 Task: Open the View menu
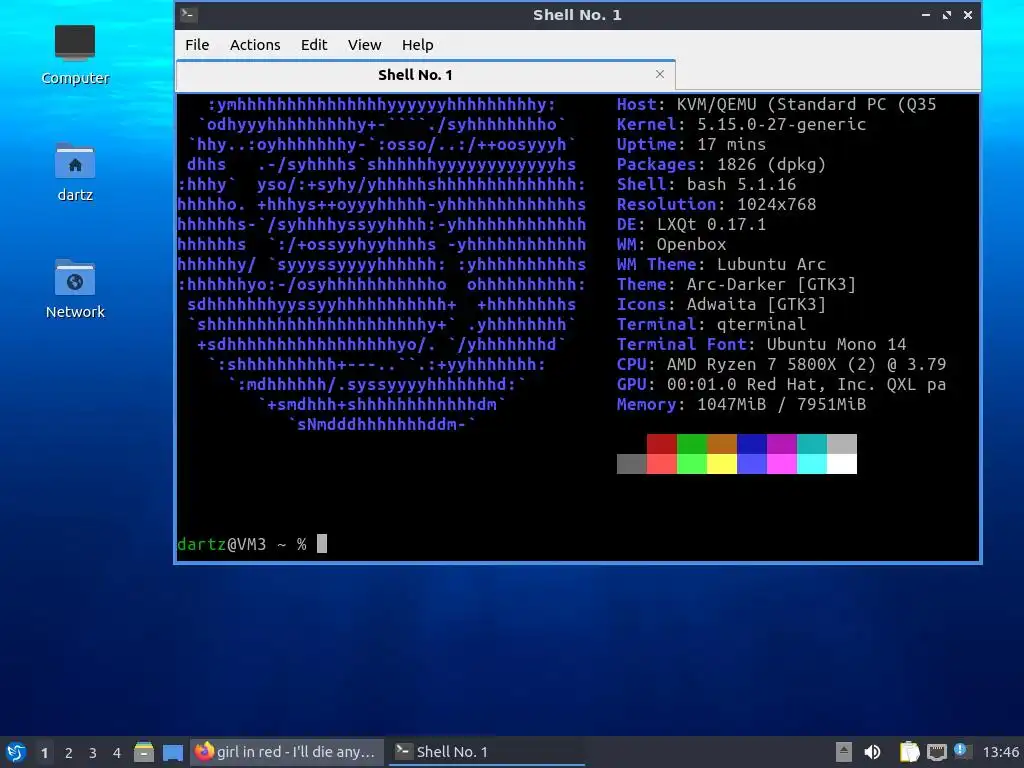(x=364, y=45)
